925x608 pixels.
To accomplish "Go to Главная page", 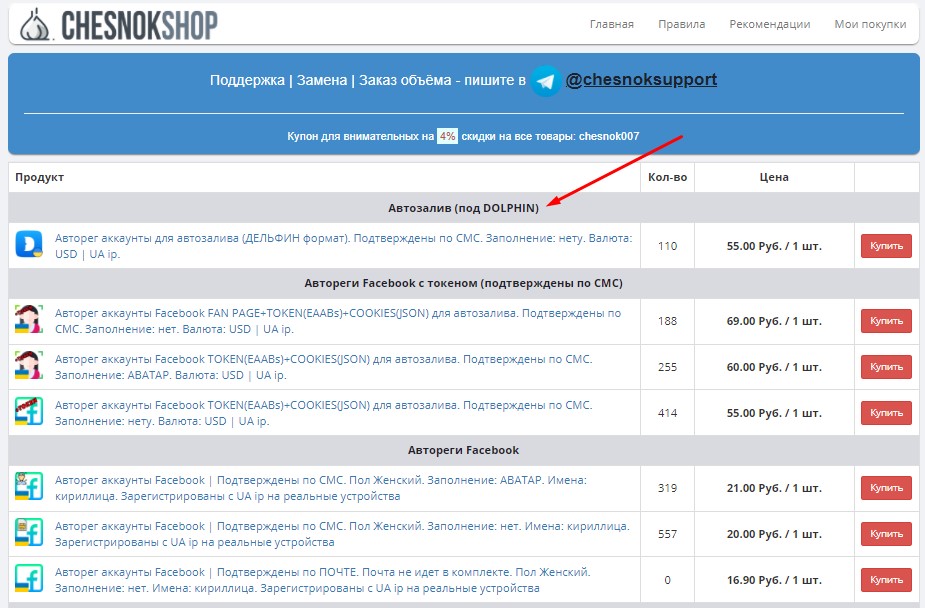I will (x=612, y=24).
